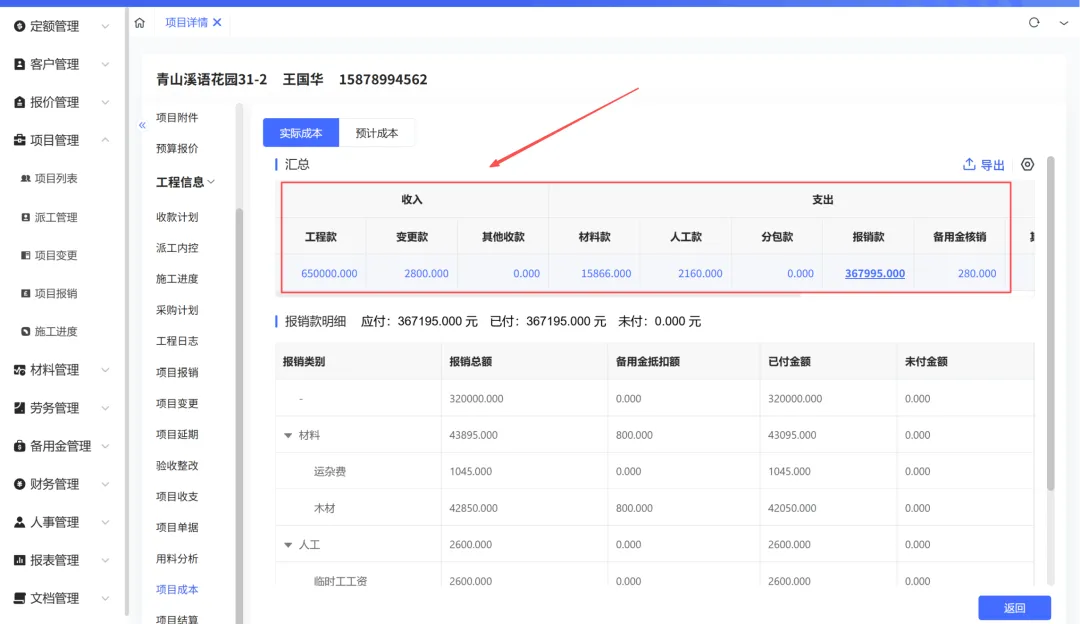Open 项目附件 in project menu

[x=177, y=117]
